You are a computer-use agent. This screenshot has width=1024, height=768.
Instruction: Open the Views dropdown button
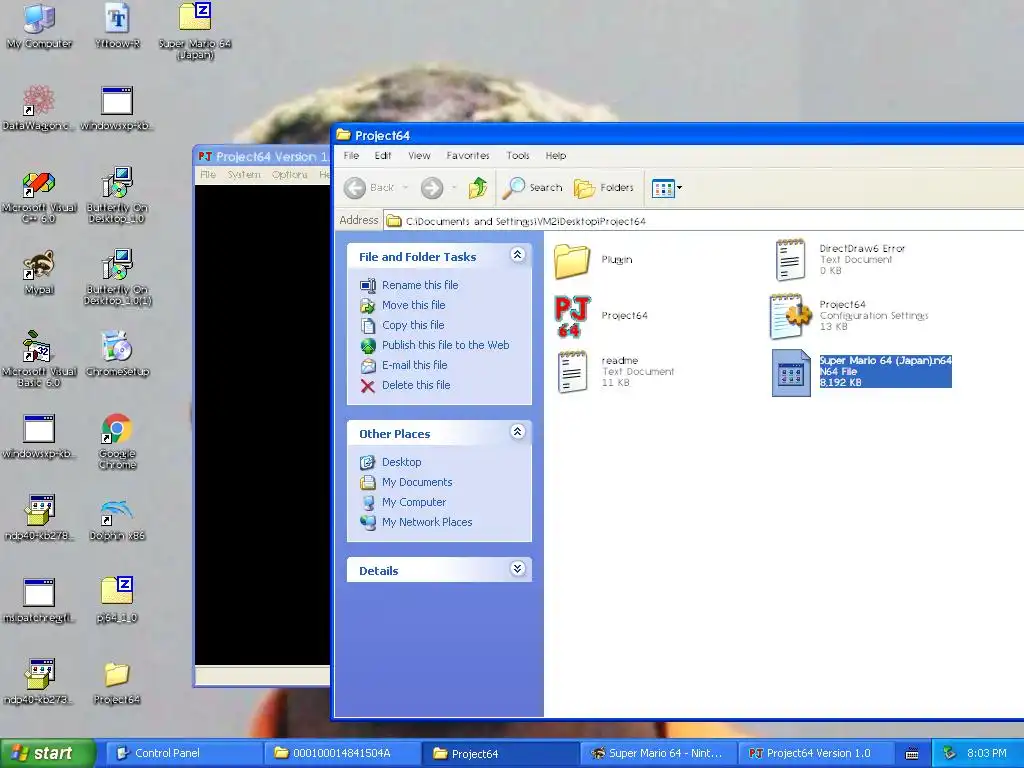pos(667,188)
